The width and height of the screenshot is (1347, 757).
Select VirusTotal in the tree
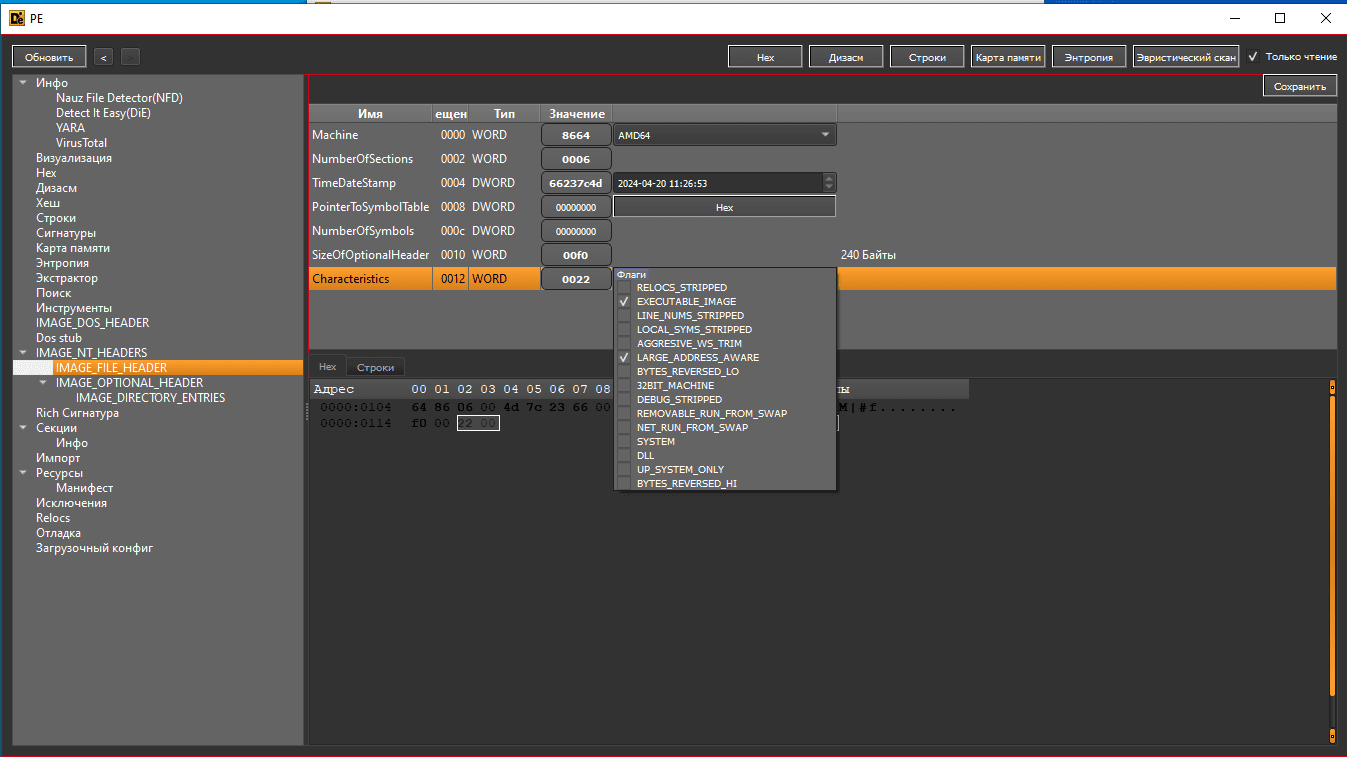(x=81, y=143)
